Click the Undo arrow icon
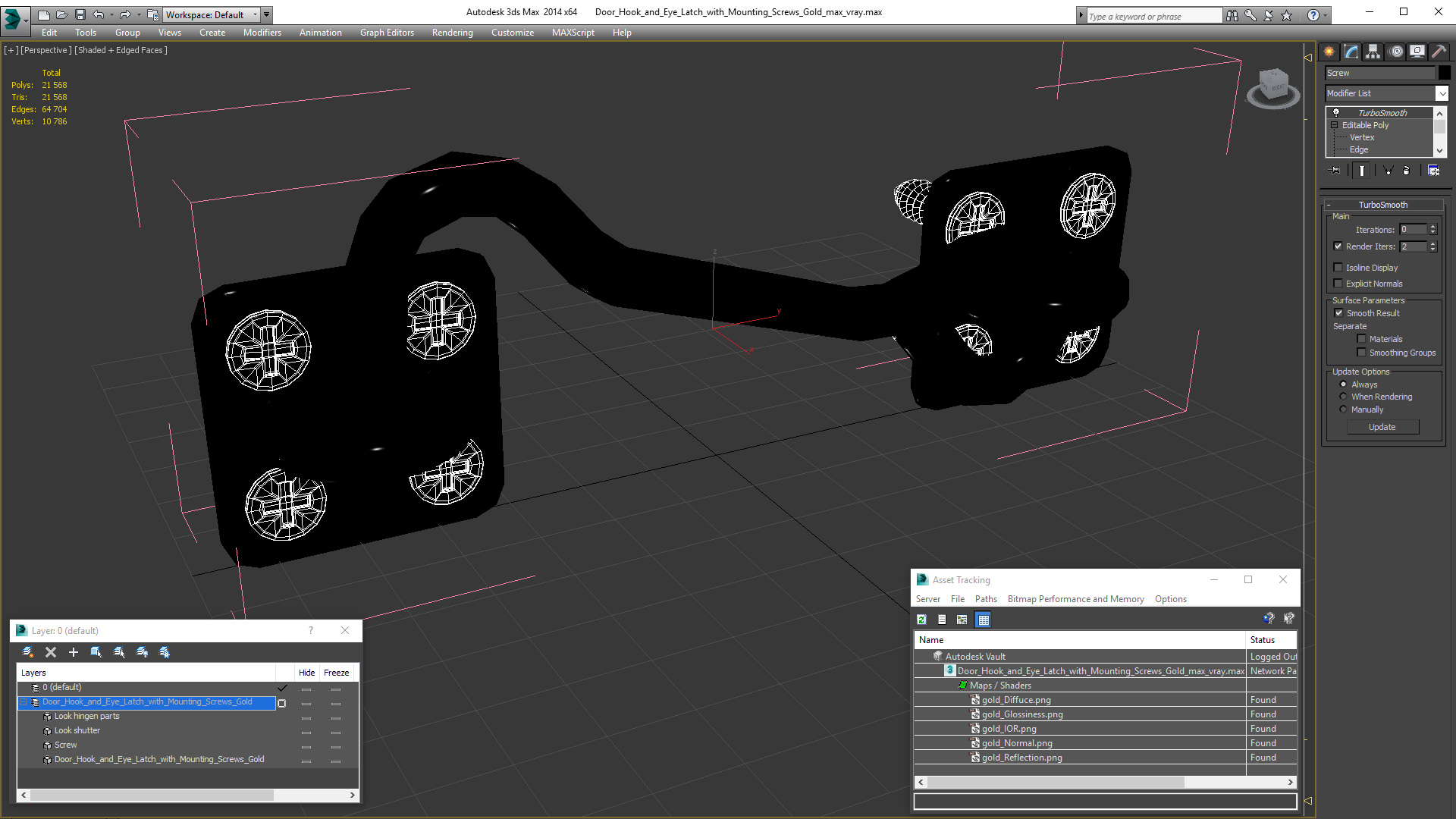1456x819 pixels. (99, 14)
